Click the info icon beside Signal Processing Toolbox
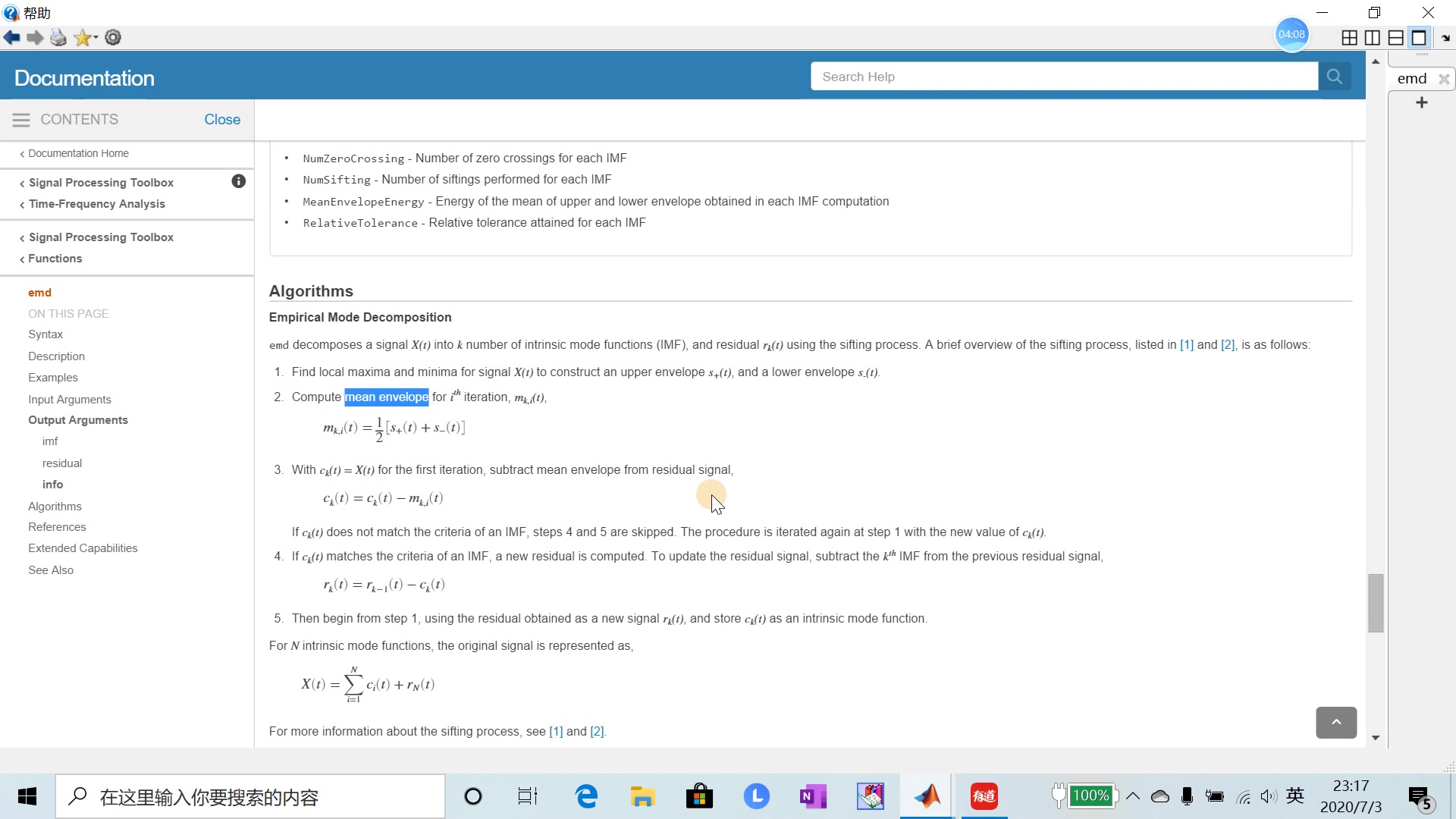The height and width of the screenshot is (819, 1456). (238, 181)
